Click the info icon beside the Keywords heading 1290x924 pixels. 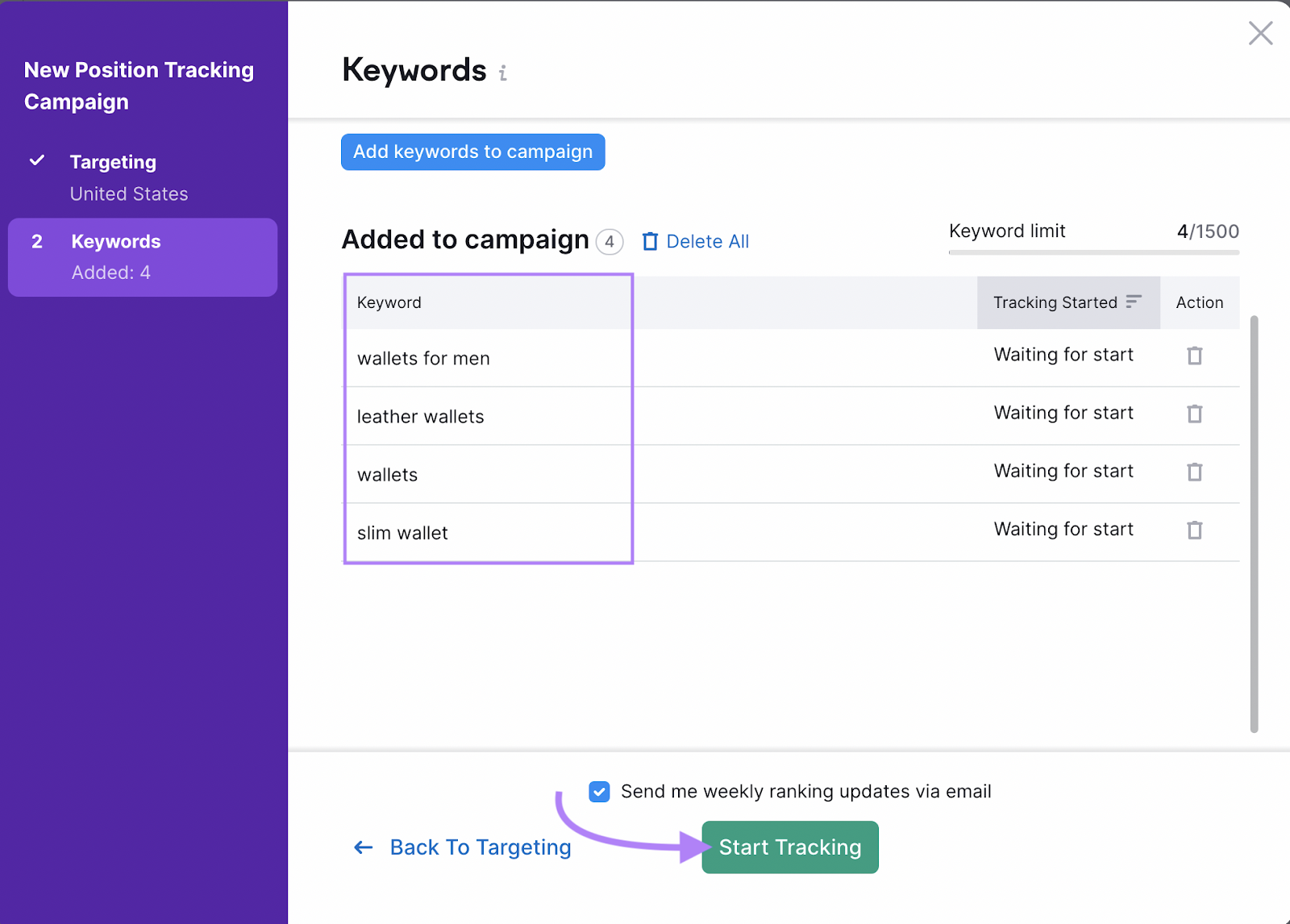(504, 73)
